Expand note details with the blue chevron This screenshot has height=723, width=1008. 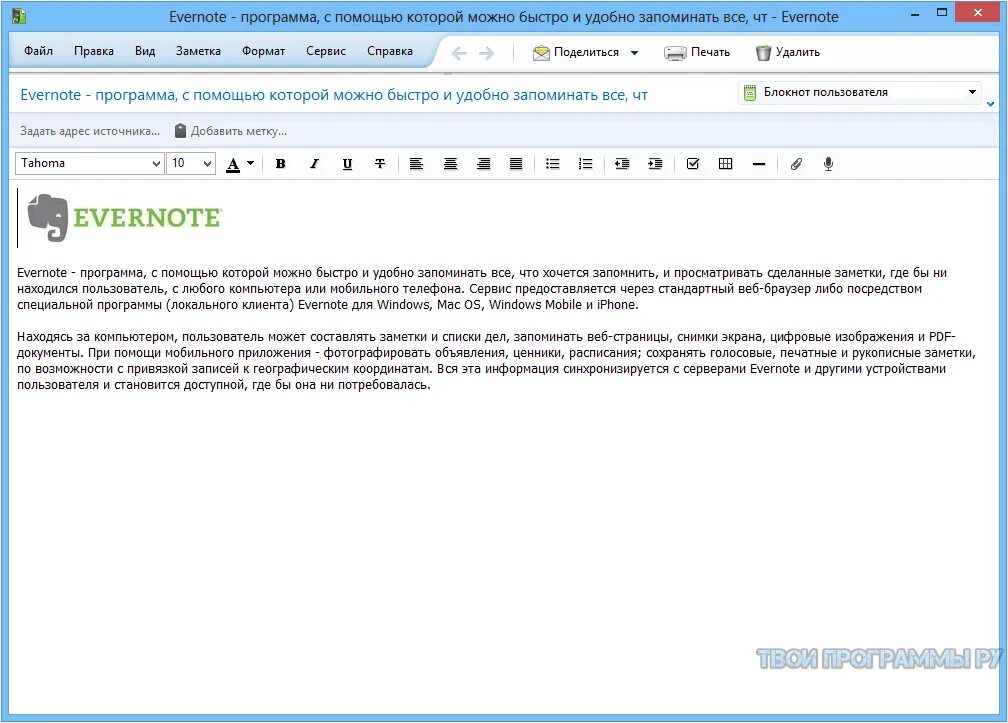[991, 104]
